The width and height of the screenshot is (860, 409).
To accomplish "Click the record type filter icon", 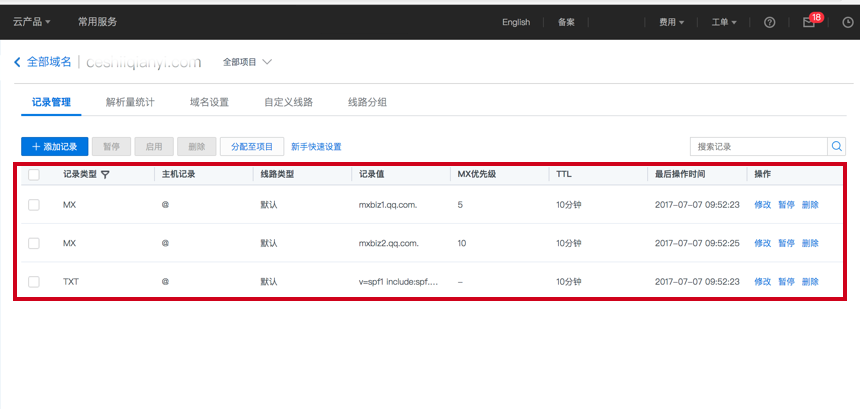I will tap(105, 174).
